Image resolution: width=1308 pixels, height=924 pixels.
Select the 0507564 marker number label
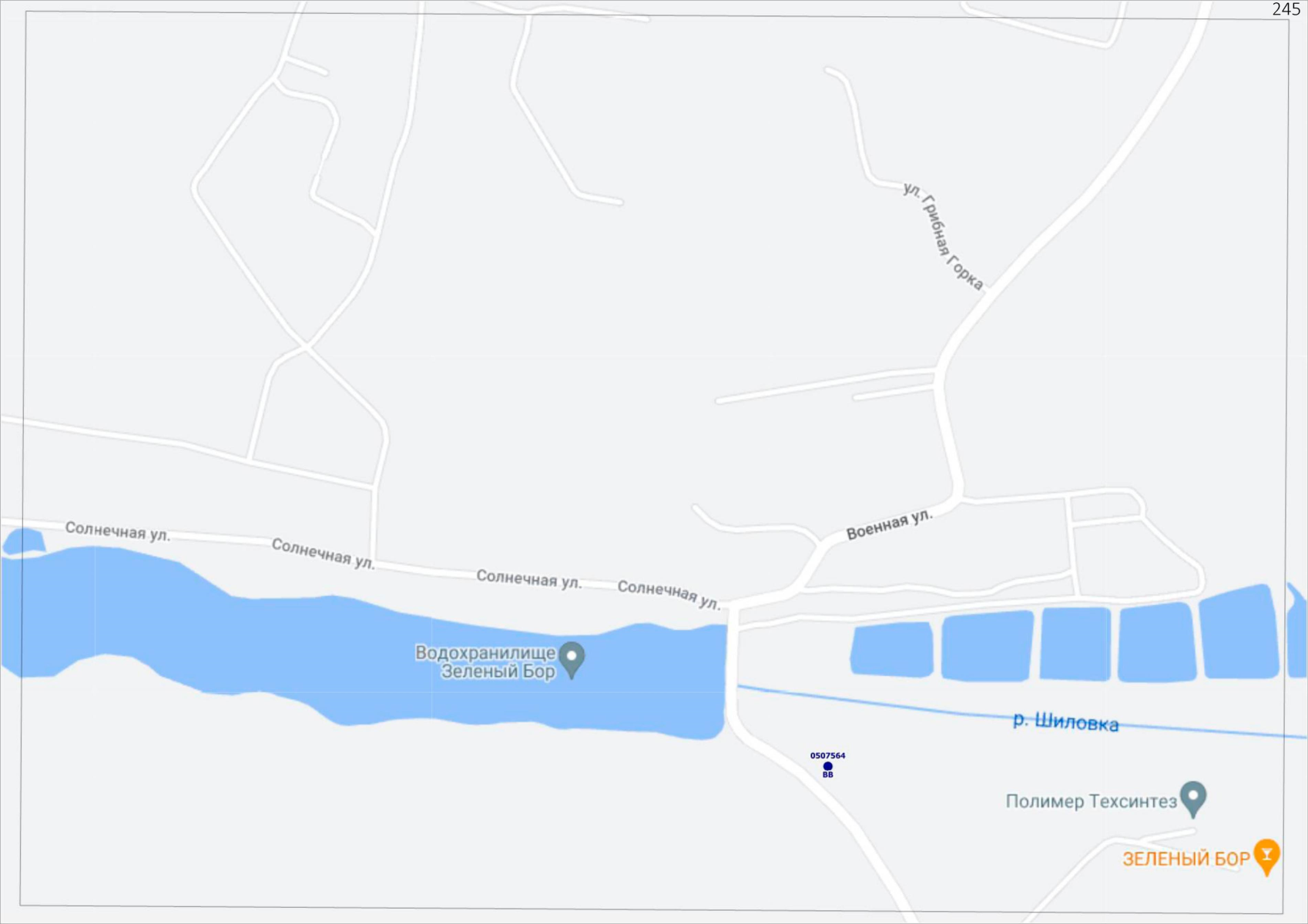tap(827, 755)
